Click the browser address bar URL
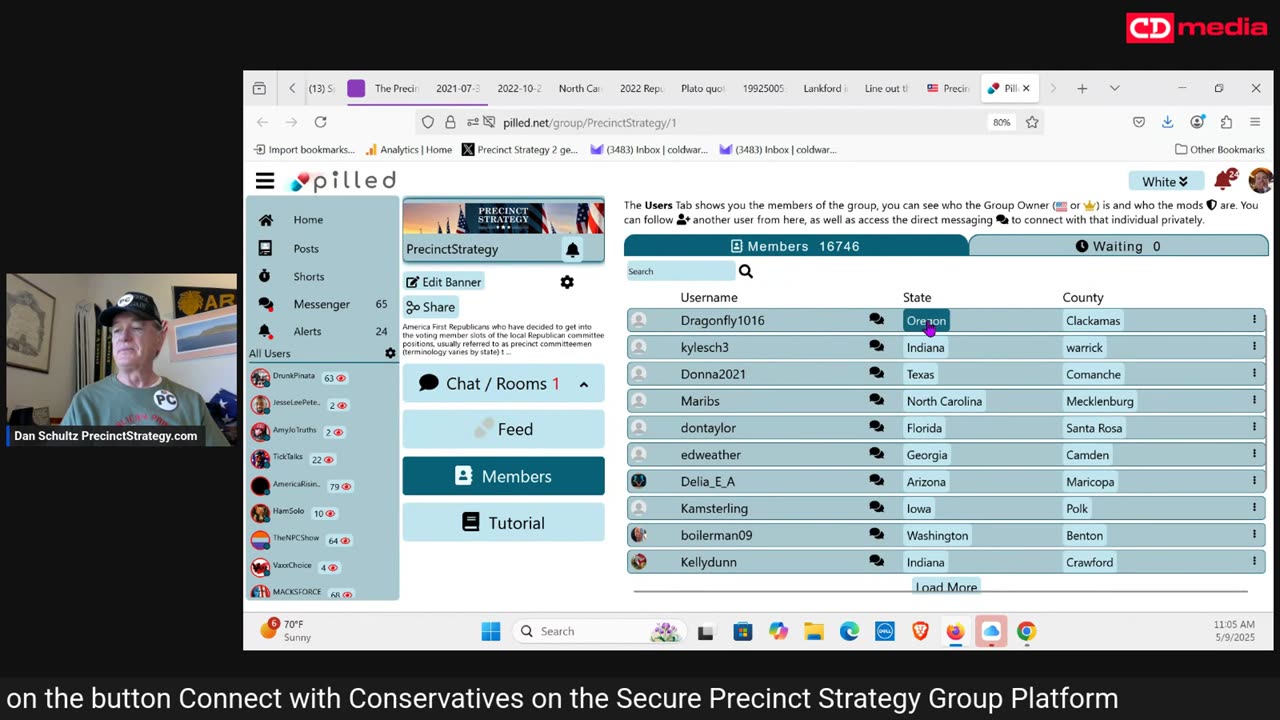The width and height of the screenshot is (1280, 720). click(590, 122)
